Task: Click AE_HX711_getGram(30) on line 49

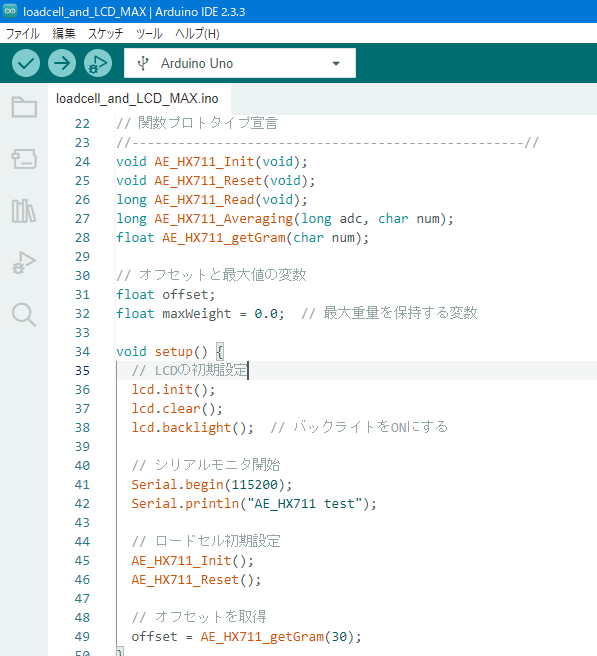Action: (x=277, y=637)
